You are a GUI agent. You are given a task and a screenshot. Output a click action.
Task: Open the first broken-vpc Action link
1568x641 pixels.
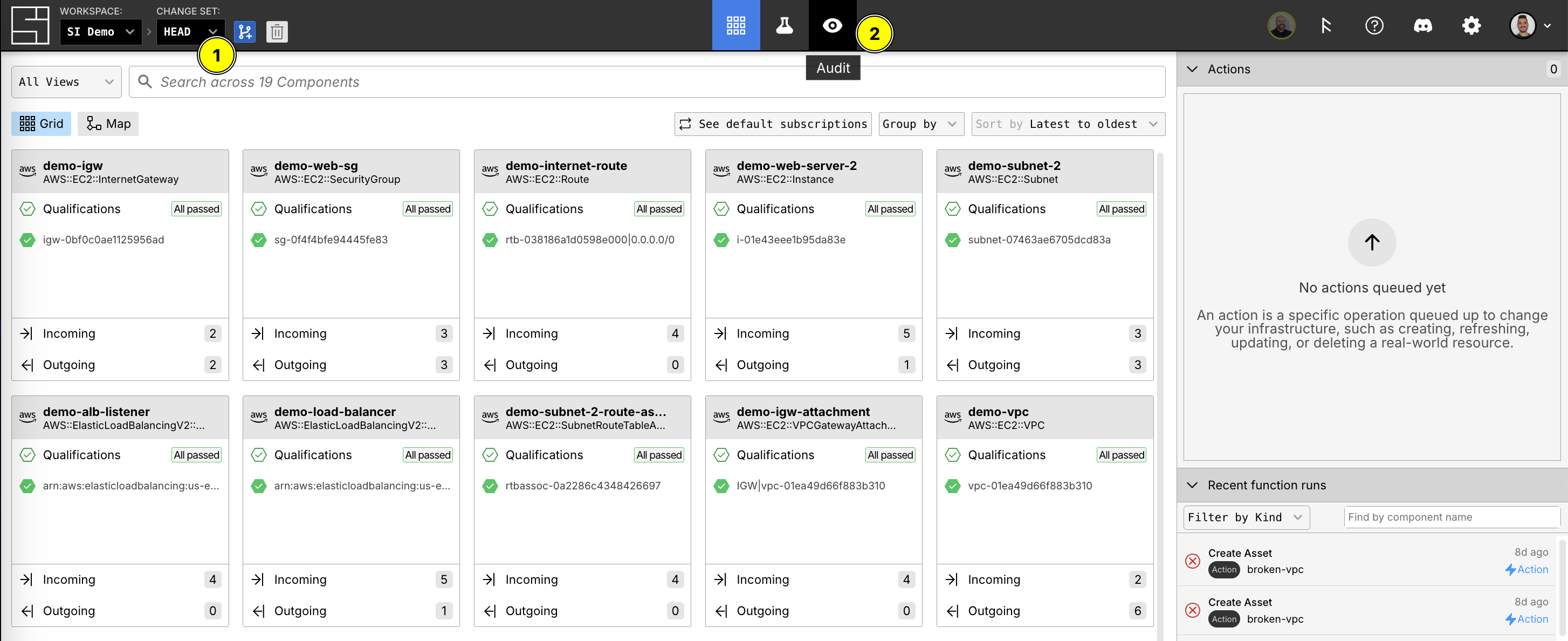pyautogui.click(x=1526, y=569)
